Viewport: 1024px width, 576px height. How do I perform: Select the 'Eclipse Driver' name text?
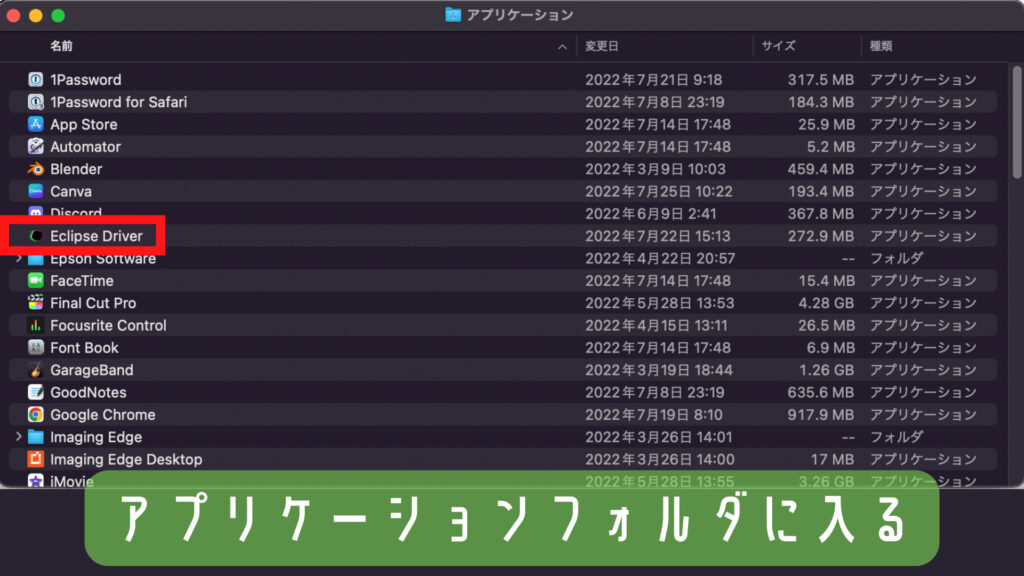point(96,236)
